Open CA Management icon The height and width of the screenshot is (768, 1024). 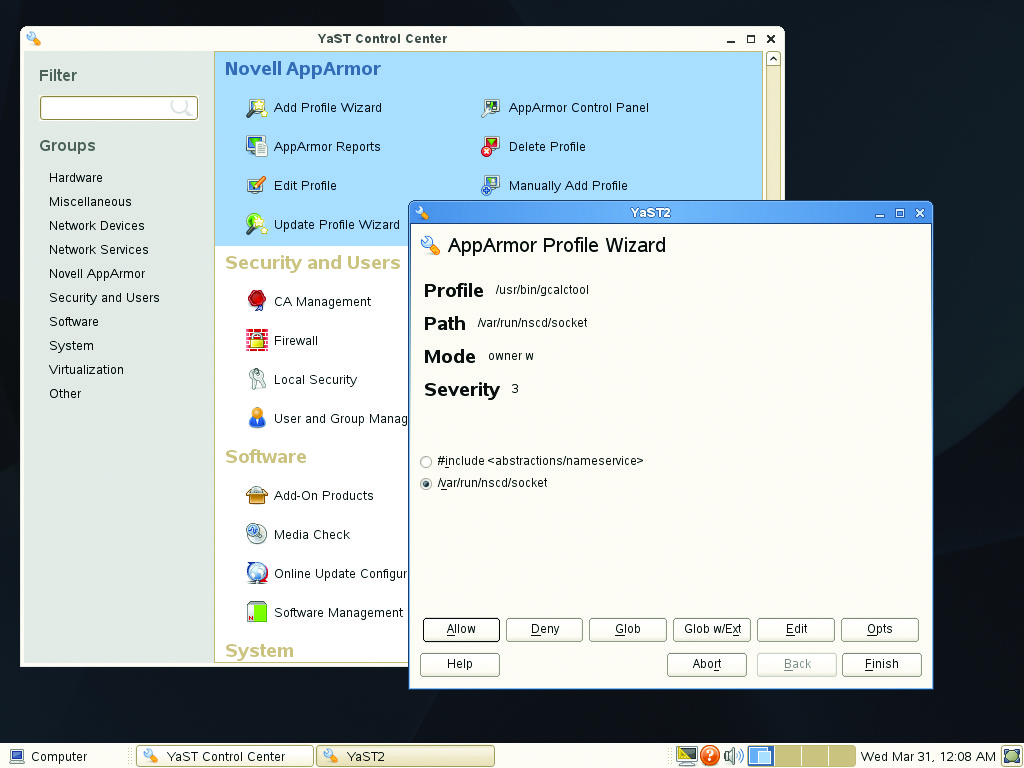[x=257, y=302]
